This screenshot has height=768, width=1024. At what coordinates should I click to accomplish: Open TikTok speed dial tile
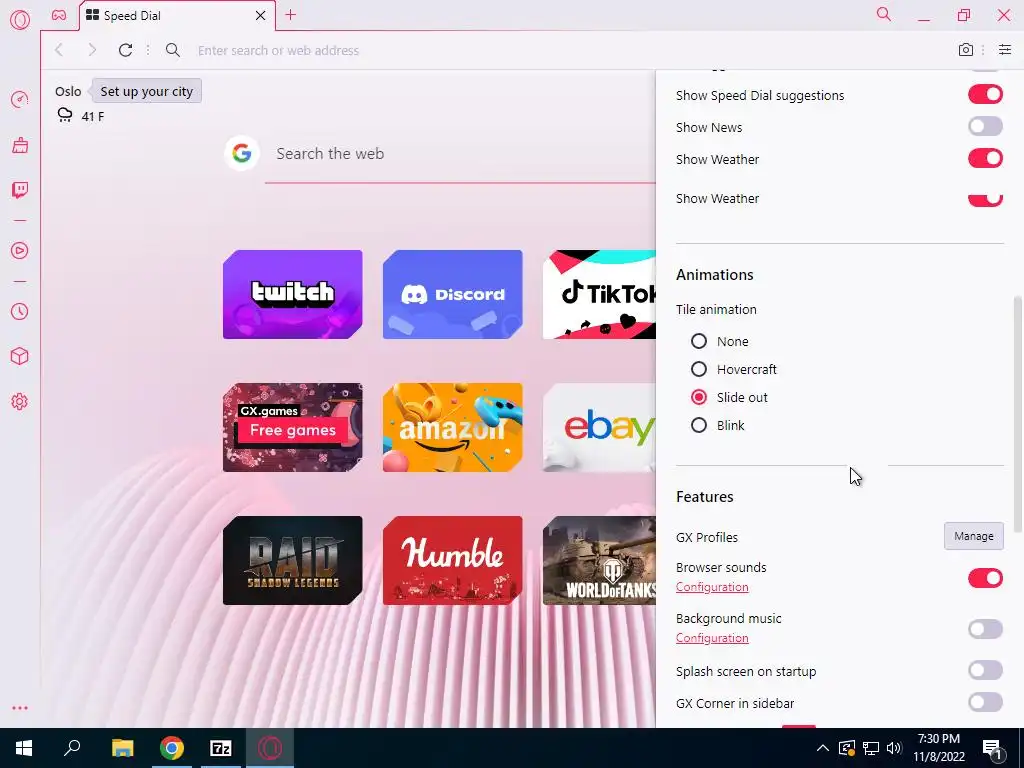[599, 295]
